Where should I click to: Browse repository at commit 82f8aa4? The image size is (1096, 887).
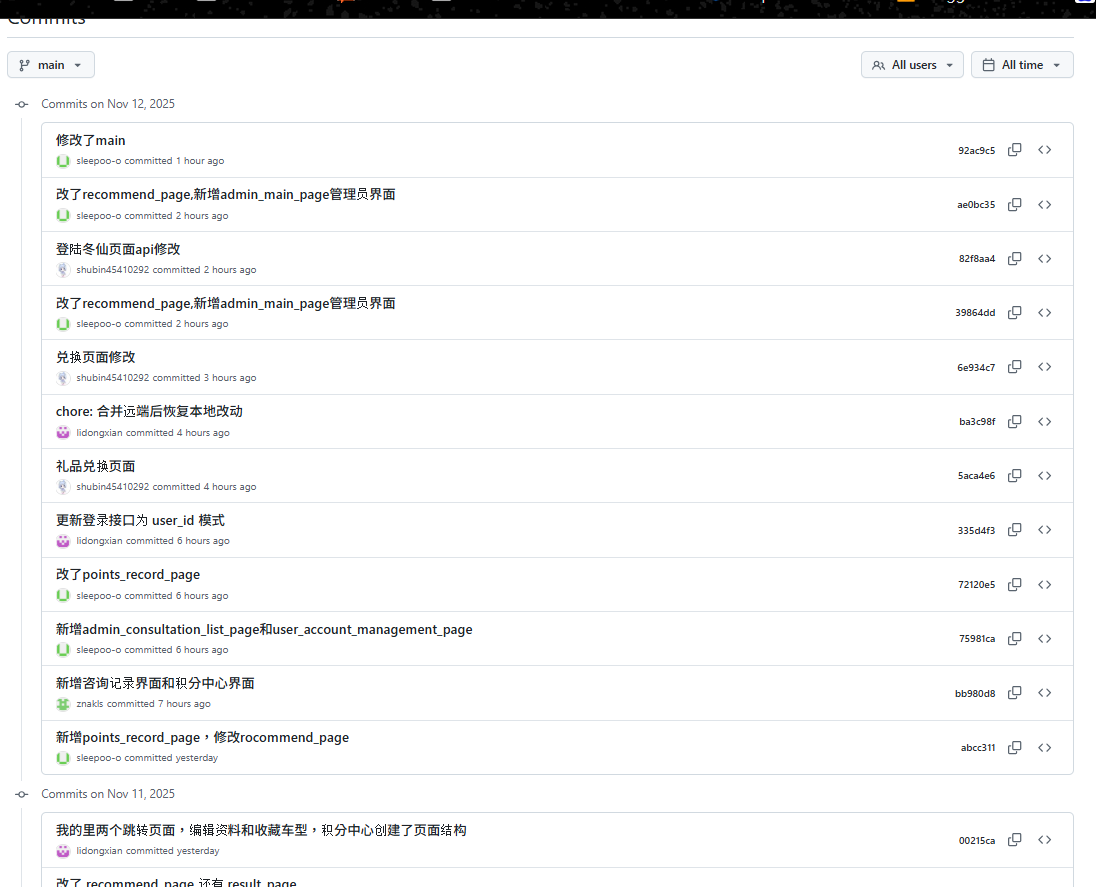(1044, 258)
